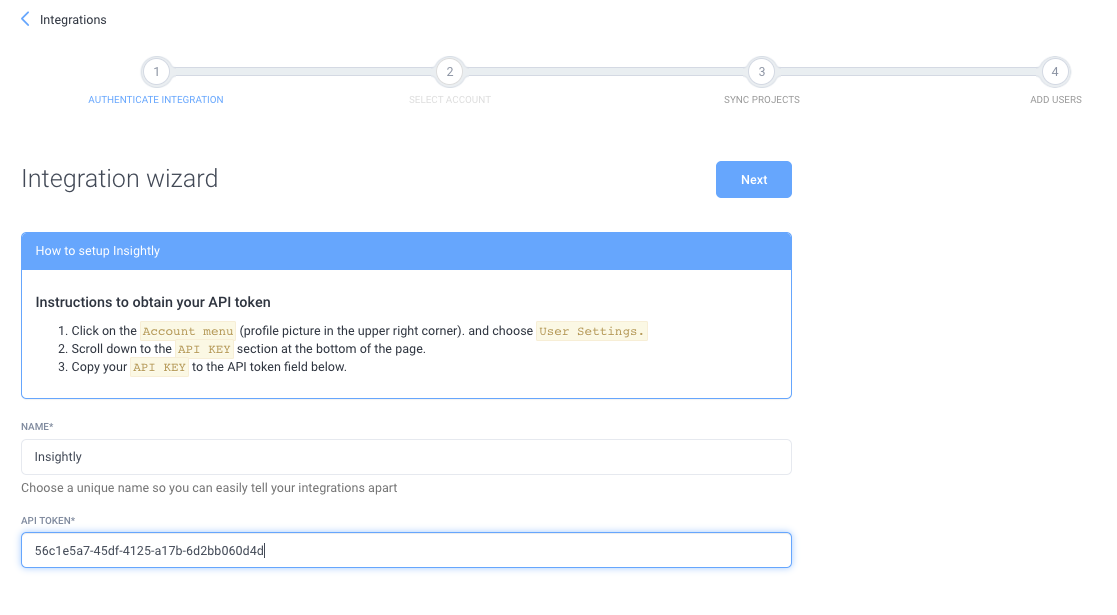Image resolution: width=1117 pixels, height=615 pixels.
Task: Select step 4 circle in the wizard
Action: (x=1055, y=71)
